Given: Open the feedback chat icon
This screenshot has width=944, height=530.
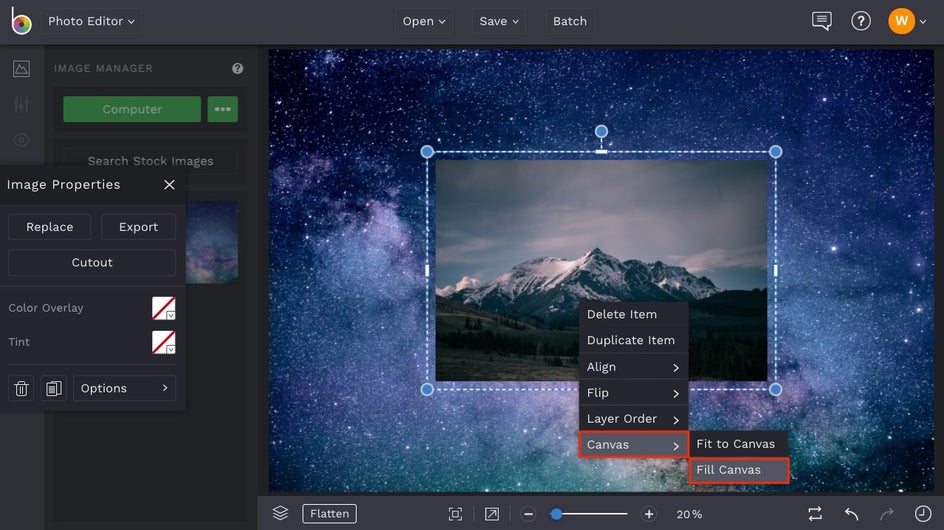Looking at the screenshot, I should tap(822, 21).
